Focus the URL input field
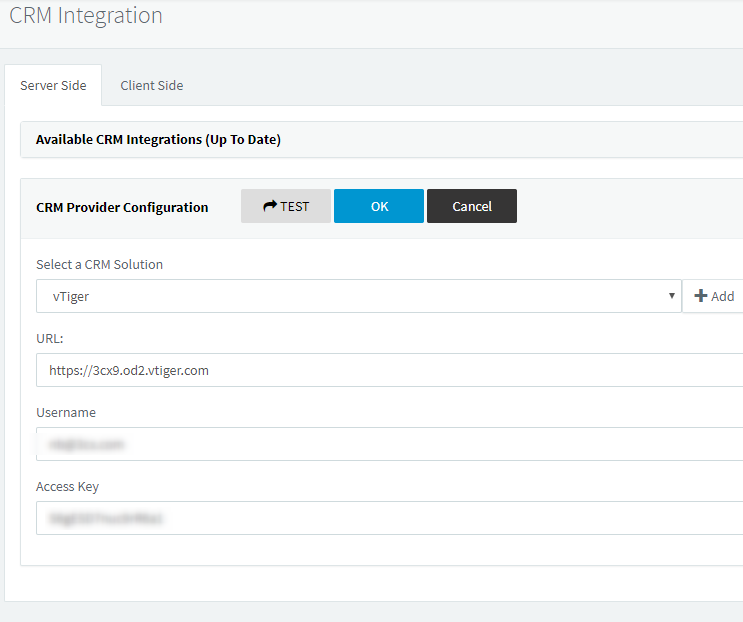 [390, 370]
